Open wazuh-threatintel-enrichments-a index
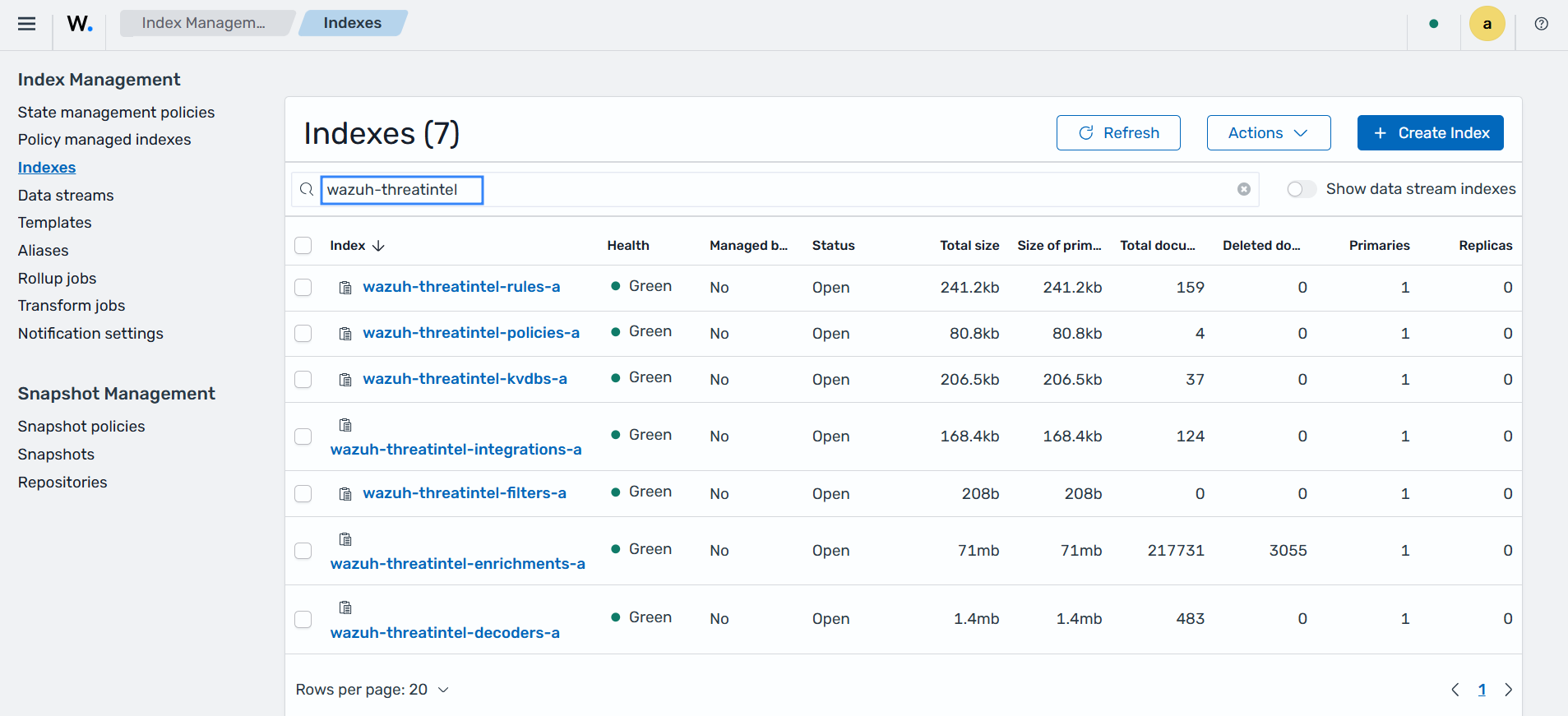Viewport: 1568px width, 716px height. (x=458, y=564)
